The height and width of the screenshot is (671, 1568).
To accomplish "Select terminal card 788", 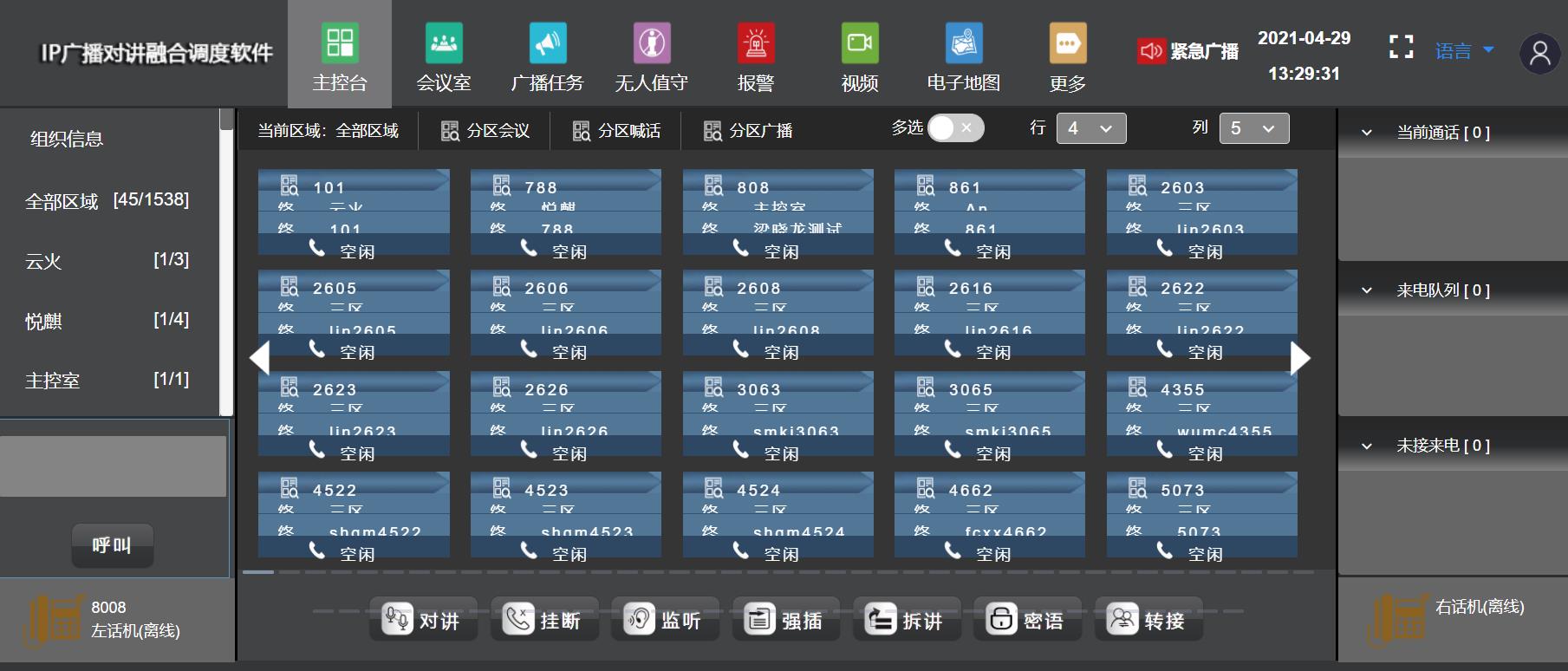I will [566, 212].
